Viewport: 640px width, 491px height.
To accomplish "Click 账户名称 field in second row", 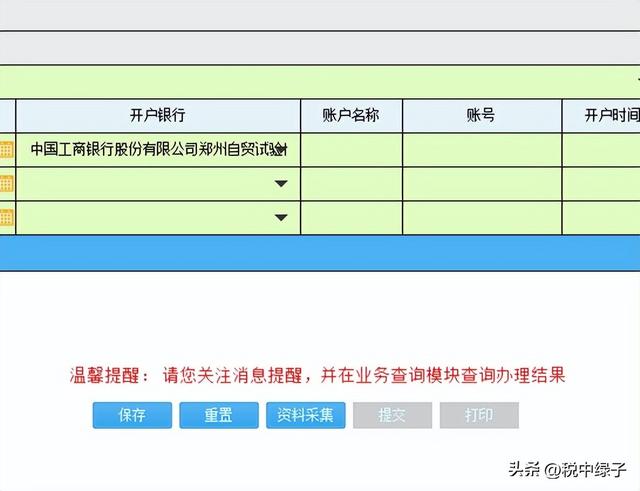I will pos(351,184).
